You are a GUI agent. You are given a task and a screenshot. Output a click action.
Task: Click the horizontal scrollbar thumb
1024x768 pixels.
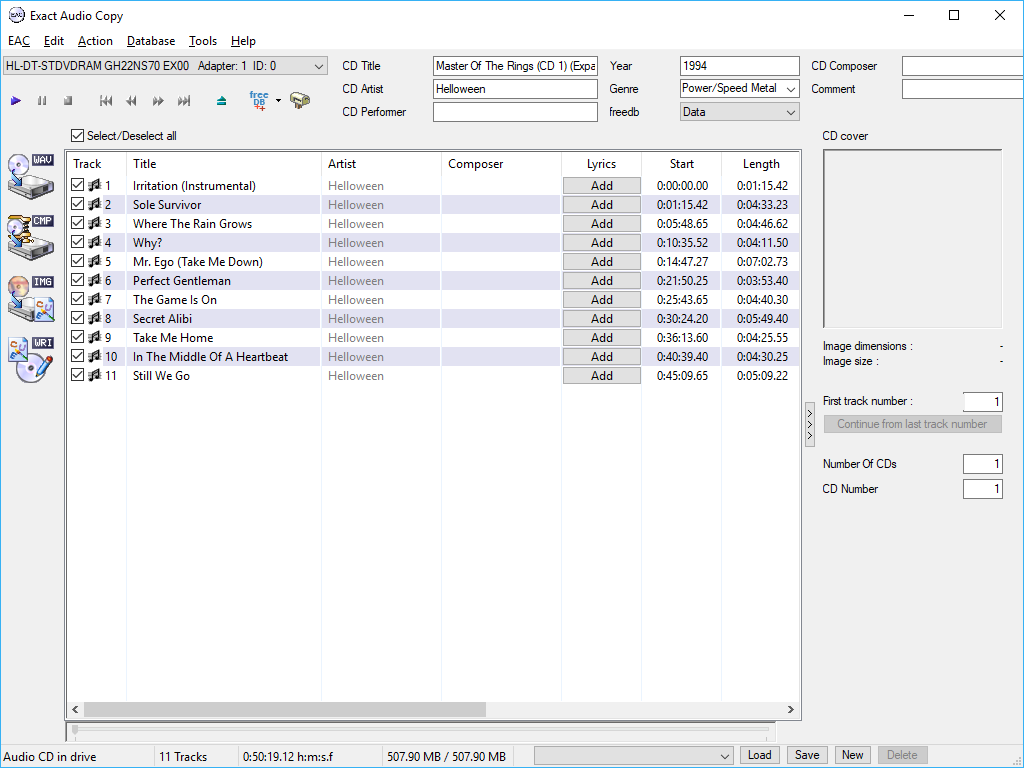pyautogui.click(x=285, y=709)
